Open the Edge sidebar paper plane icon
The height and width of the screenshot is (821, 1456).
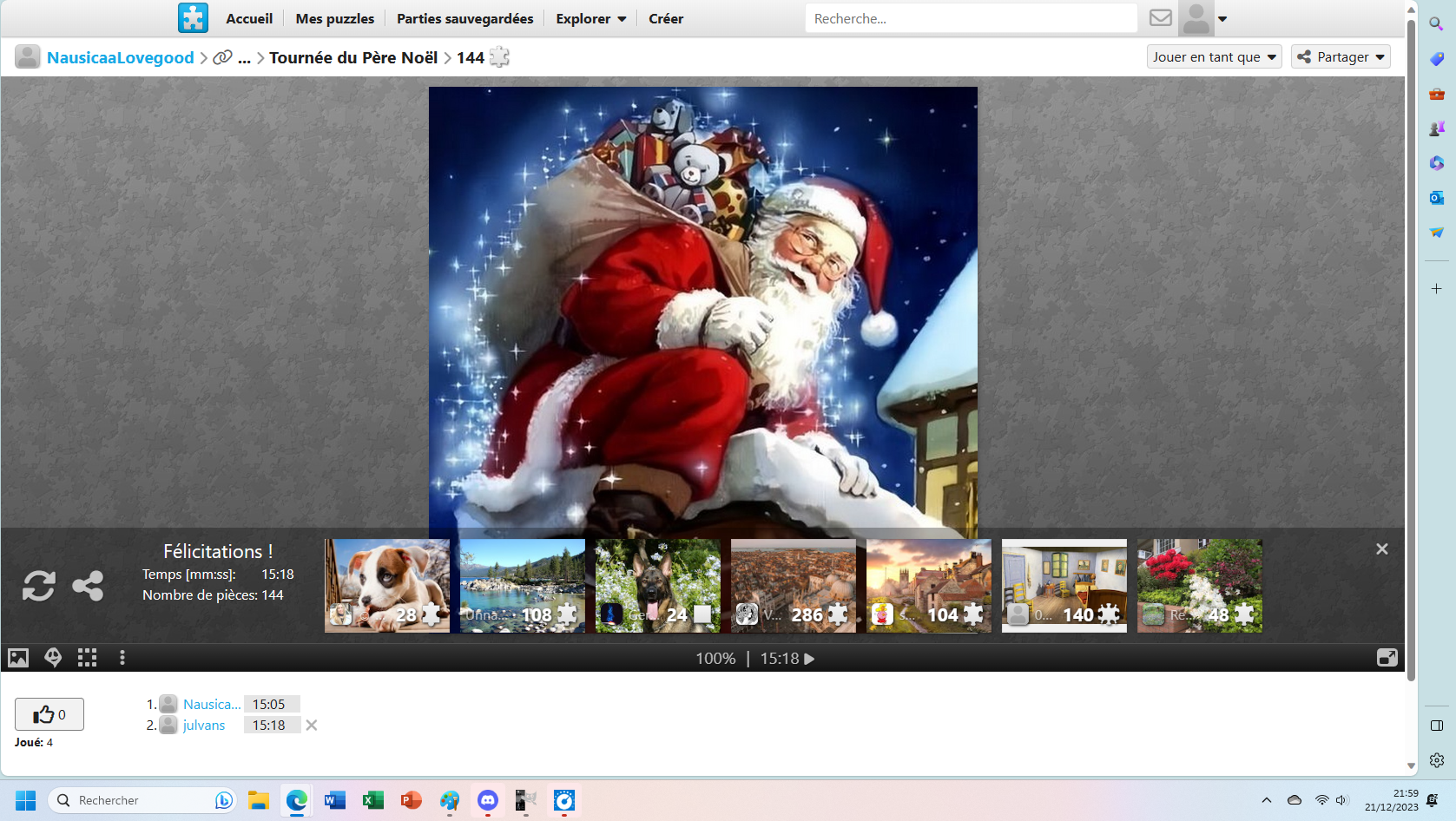coord(1437,233)
